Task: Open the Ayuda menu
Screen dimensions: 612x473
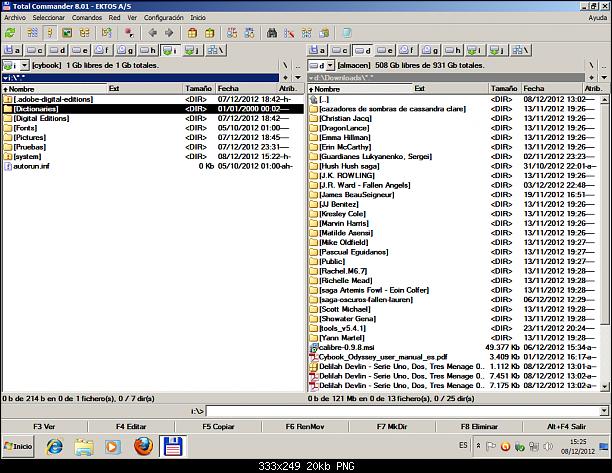Action: pyautogui.click(x=598, y=18)
